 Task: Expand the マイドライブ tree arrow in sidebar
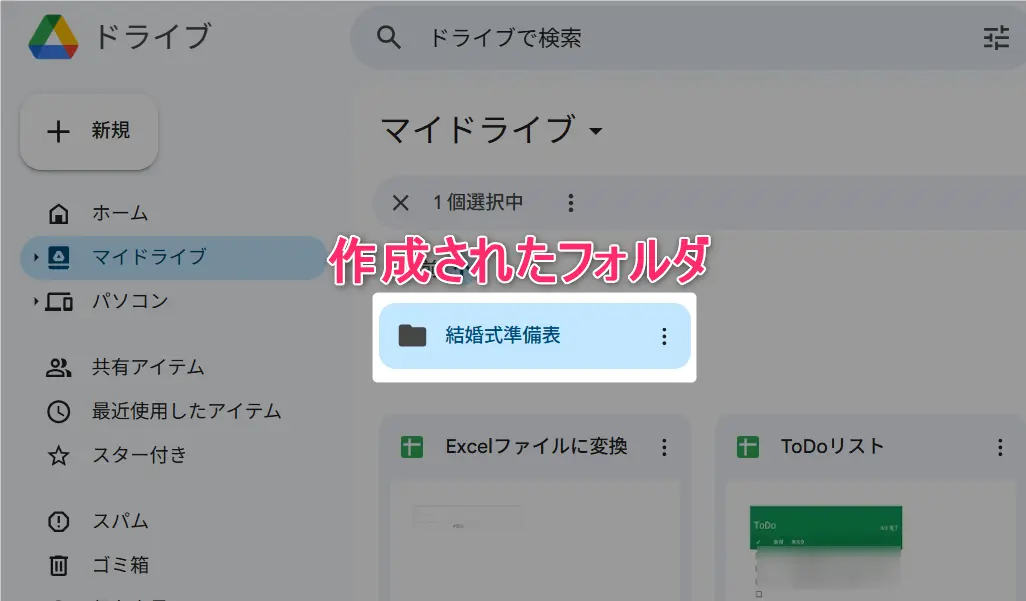[x=36, y=257]
